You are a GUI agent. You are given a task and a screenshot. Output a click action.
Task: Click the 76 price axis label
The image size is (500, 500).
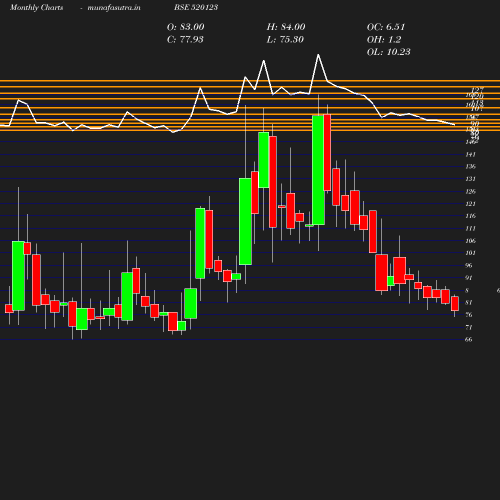pos(469,315)
